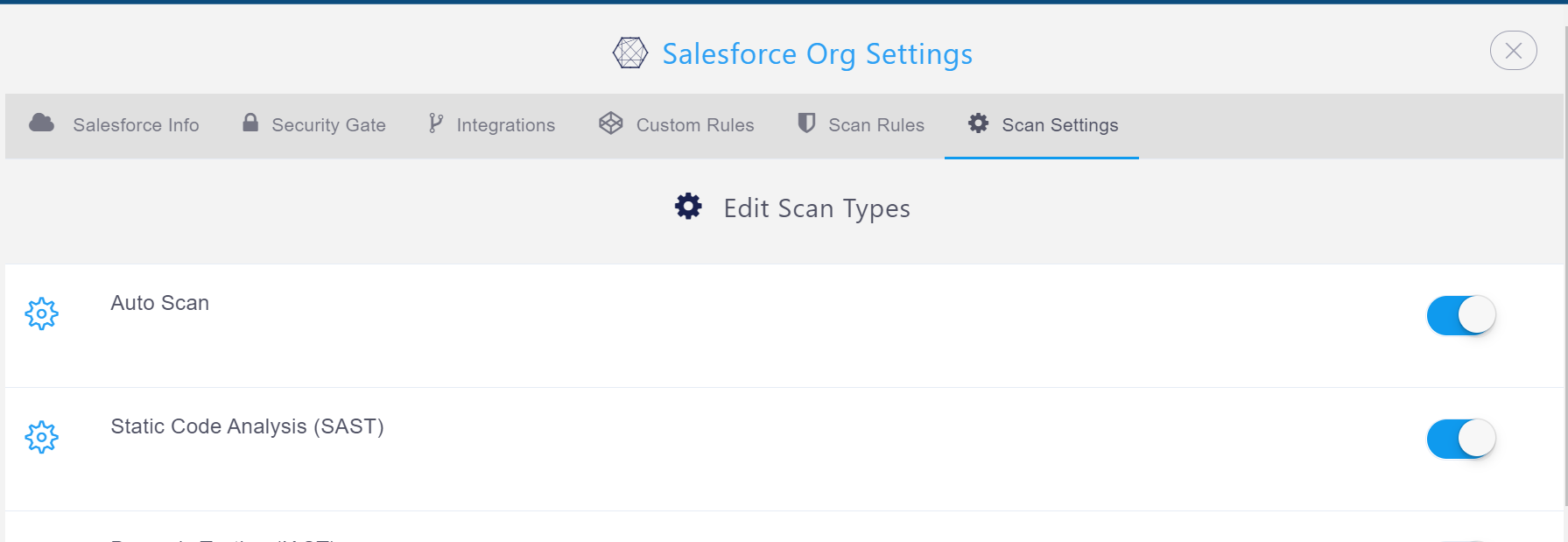Select the Scan Settings tab
The height and width of the screenshot is (542, 1568).
tap(1042, 125)
